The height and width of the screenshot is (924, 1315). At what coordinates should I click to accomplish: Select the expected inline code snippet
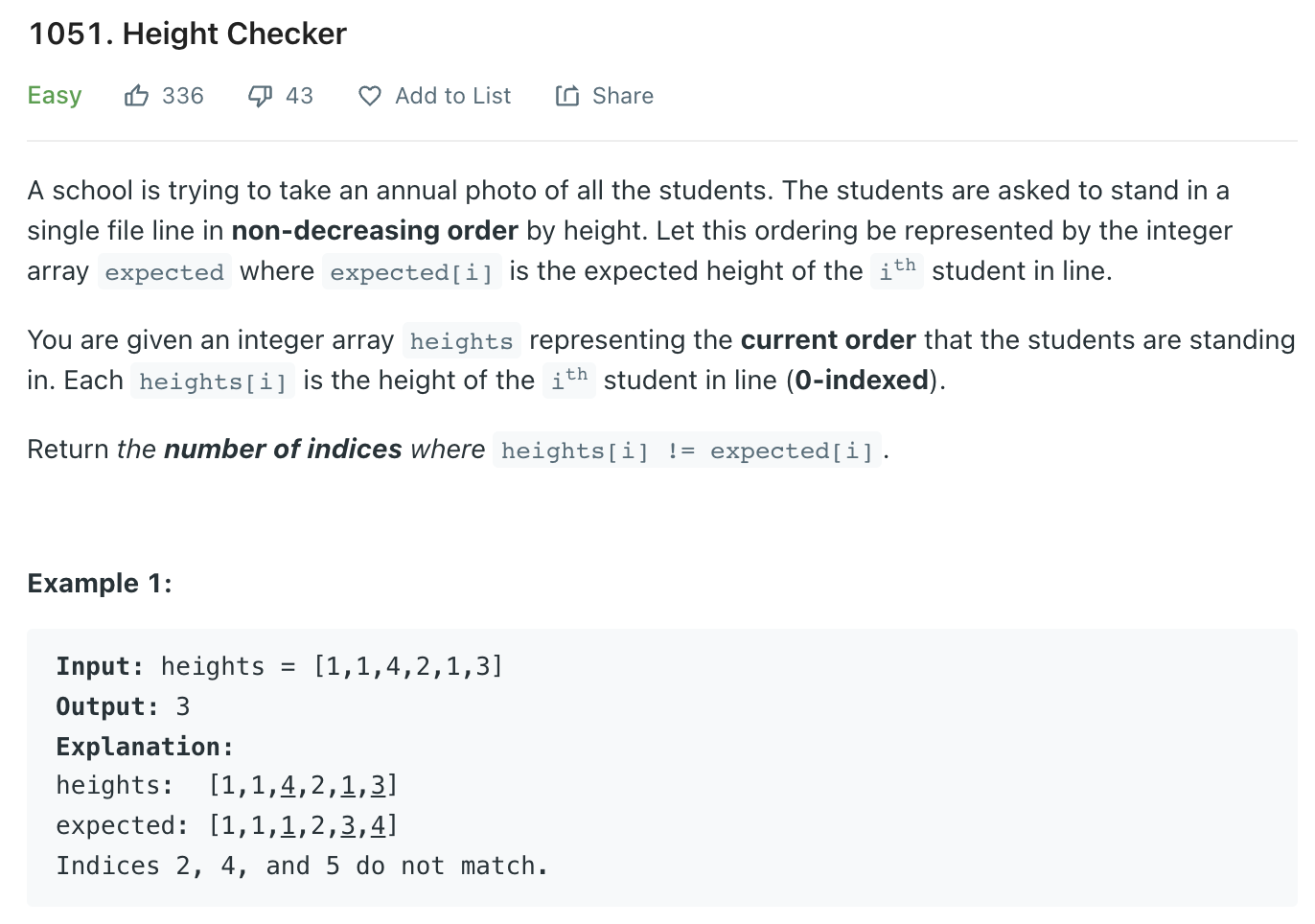164,272
